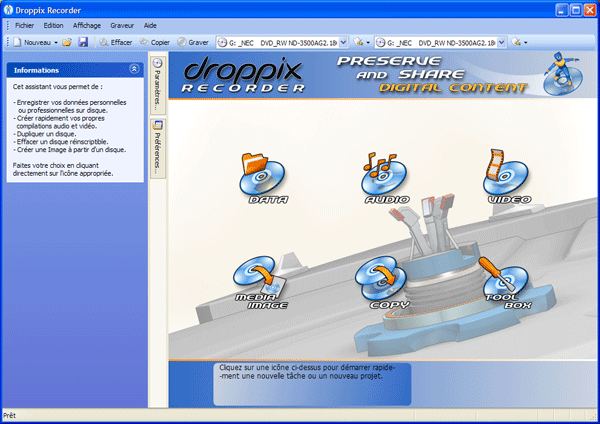Click the open folder toolbar icon

point(67,42)
